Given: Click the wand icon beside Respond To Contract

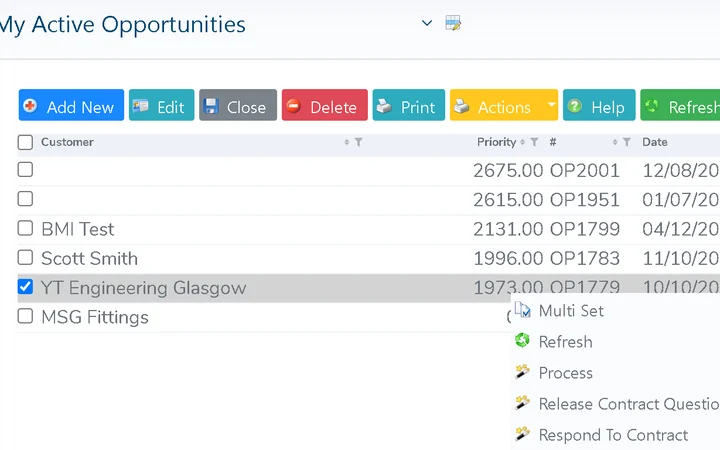Looking at the screenshot, I should click(x=523, y=433).
